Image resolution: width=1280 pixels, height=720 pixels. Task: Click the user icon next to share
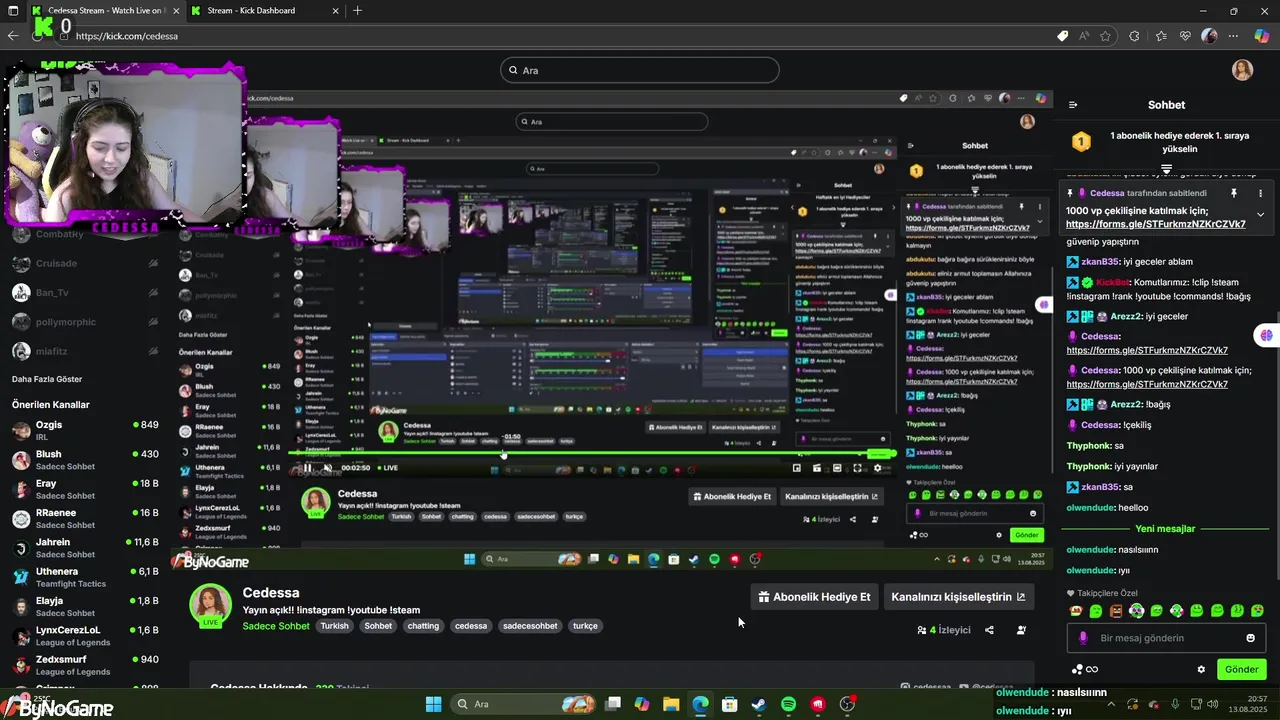tap(1021, 630)
